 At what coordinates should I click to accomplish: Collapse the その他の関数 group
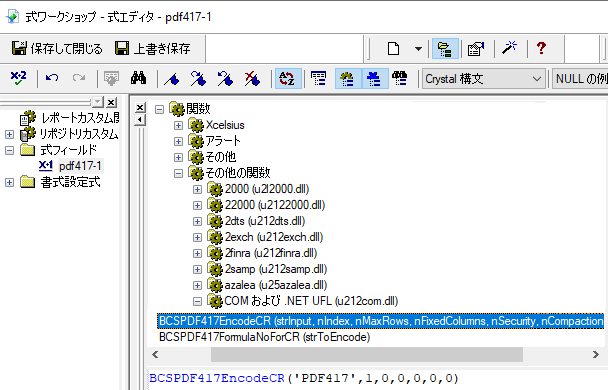[x=178, y=173]
